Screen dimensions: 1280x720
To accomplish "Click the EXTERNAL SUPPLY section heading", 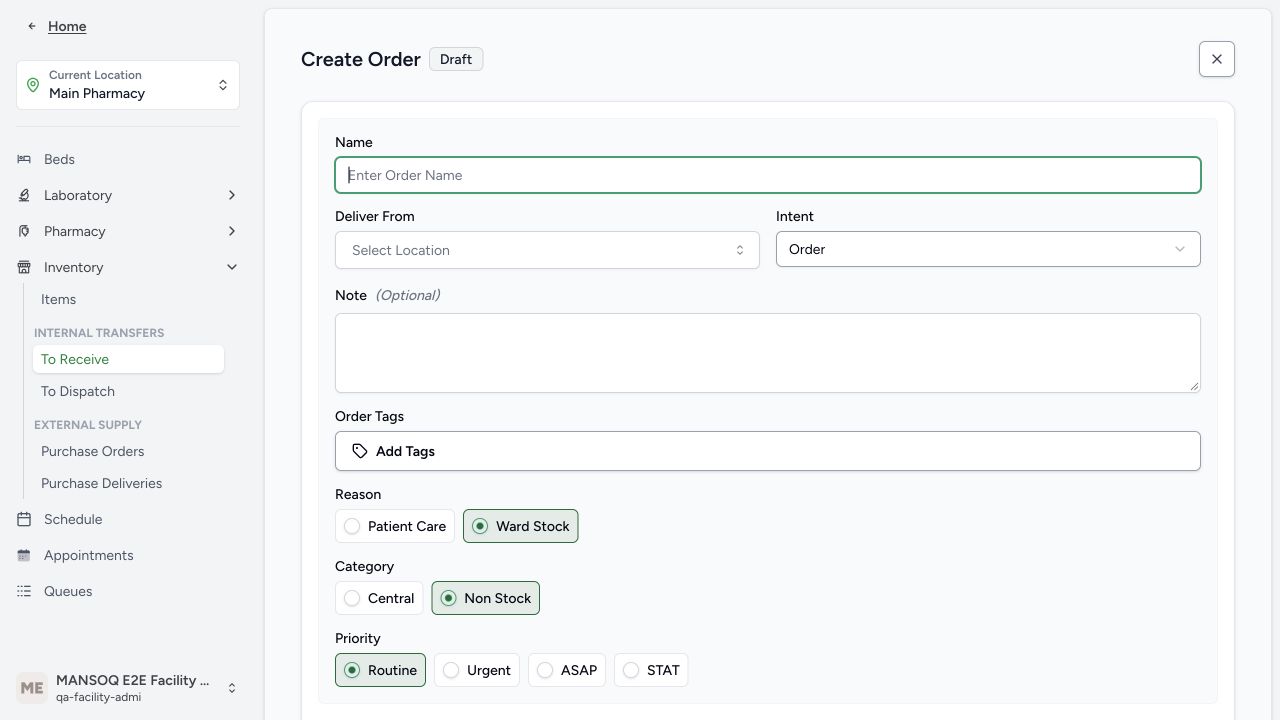I will click(88, 425).
